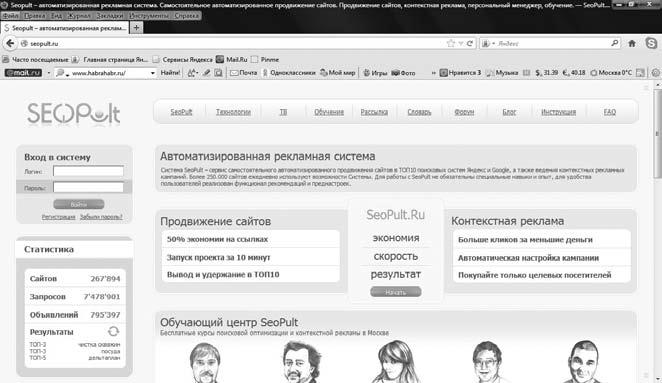662x383 pixels.
Task: Open Мой мир from the toolbar
Action: tap(338, 73)
